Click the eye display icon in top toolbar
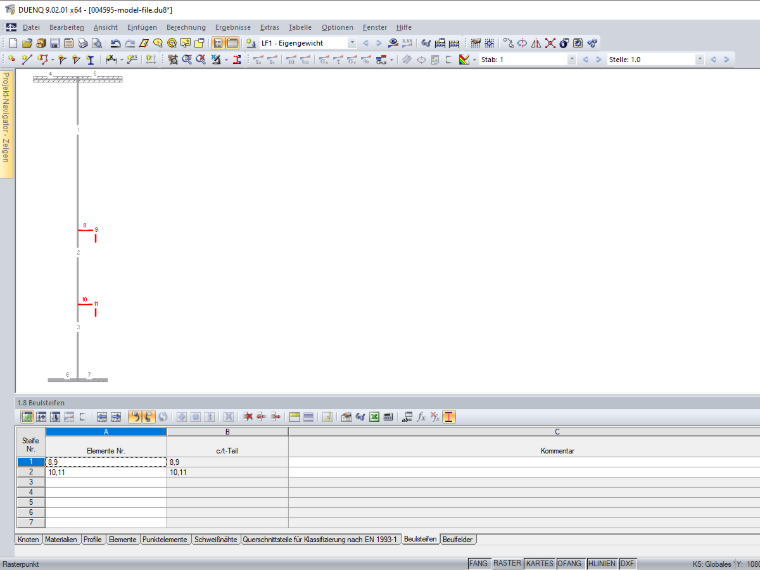This screenshot has height=570, width=760. (x=393, y=43)
